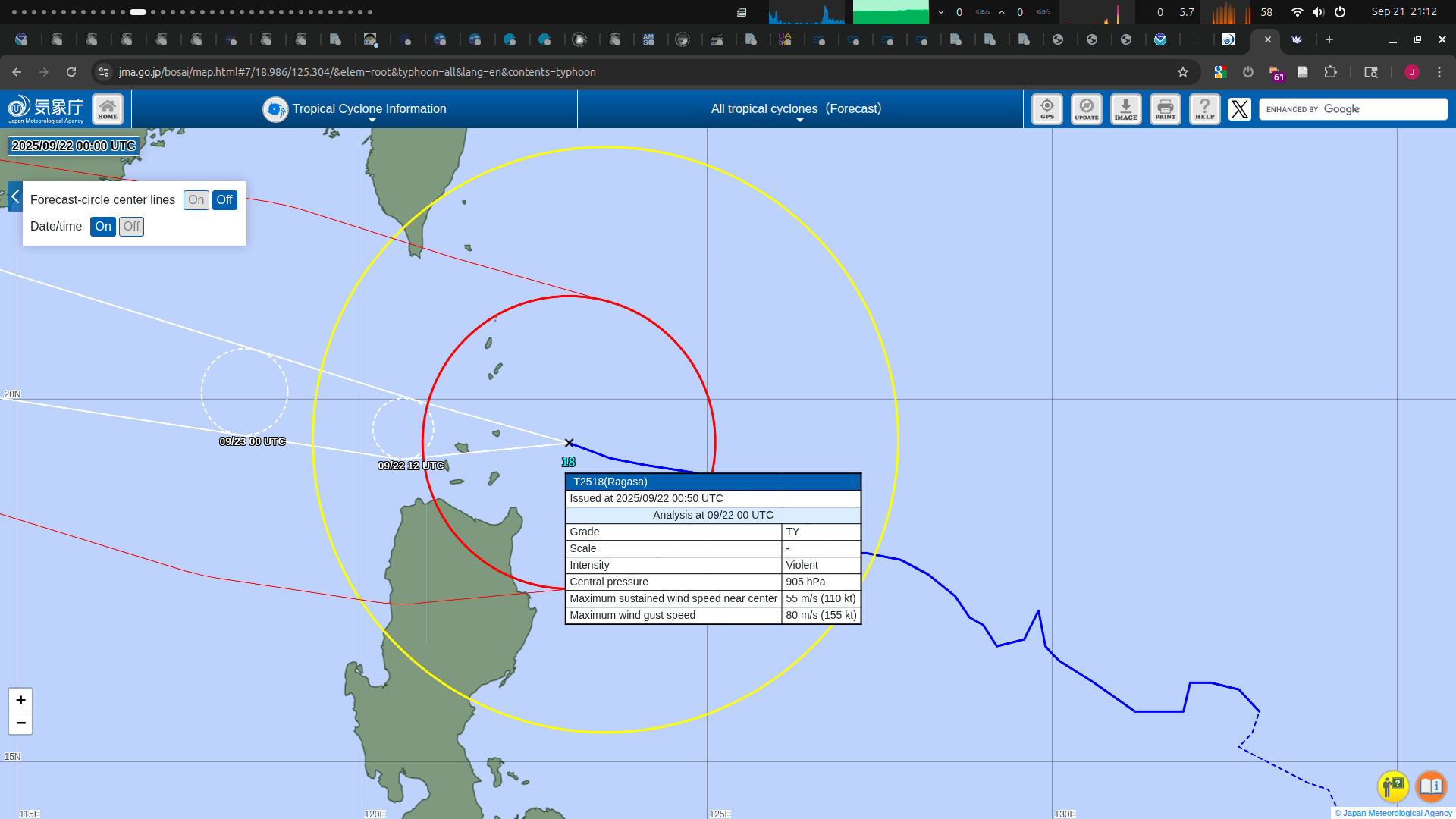
Task: Turn Off forecast-circle center lines
Action: (224, 200)
